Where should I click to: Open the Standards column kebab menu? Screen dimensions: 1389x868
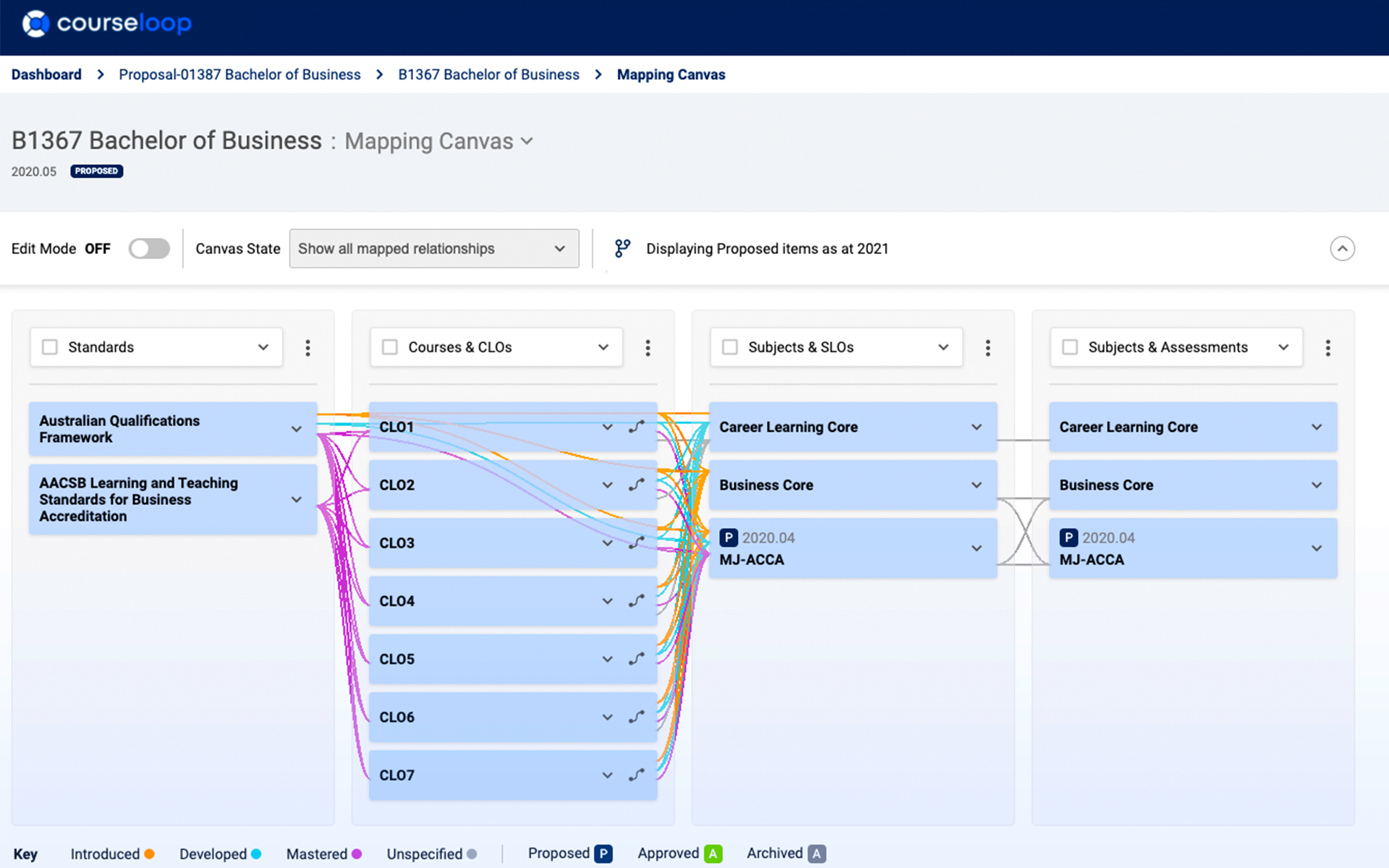point(307,348)
